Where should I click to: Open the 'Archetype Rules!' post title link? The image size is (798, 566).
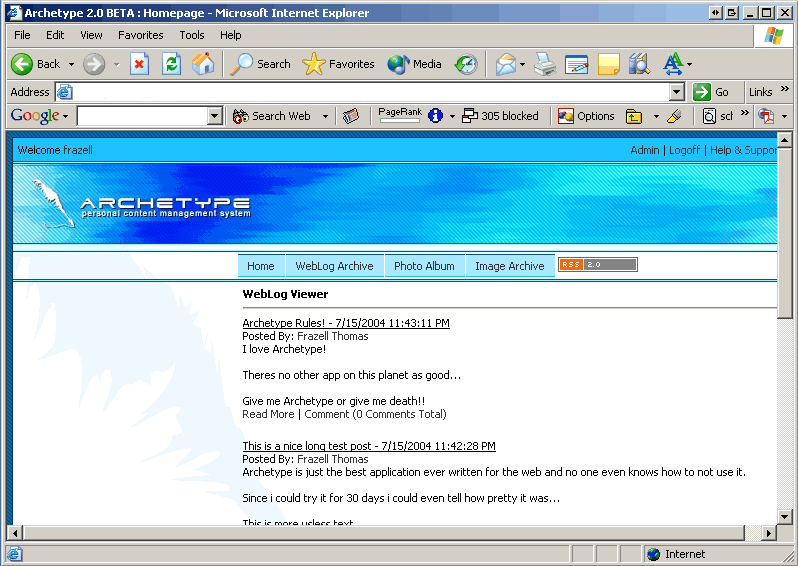click(346, 323)
